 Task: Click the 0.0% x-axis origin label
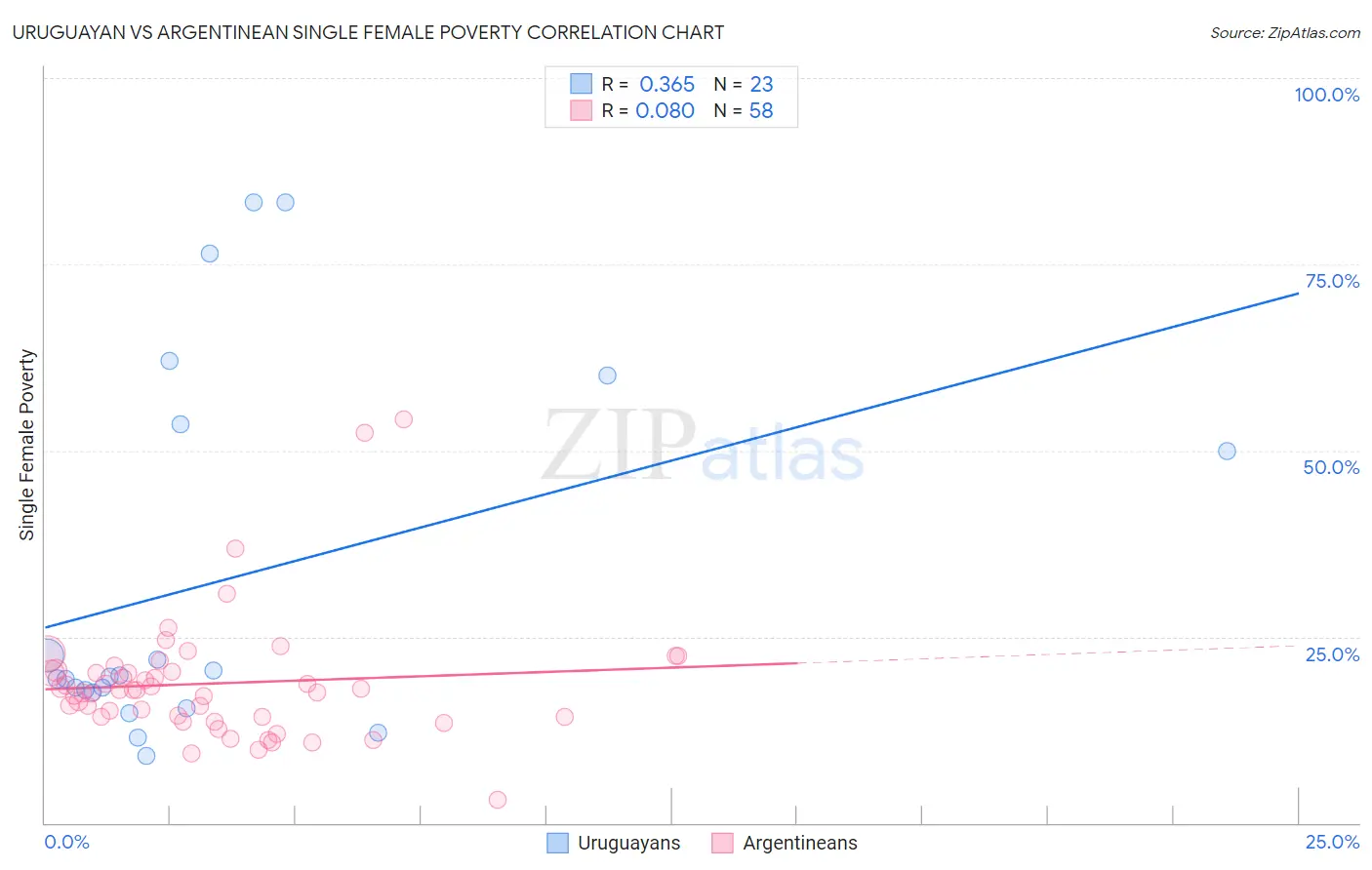click(66, 842)
